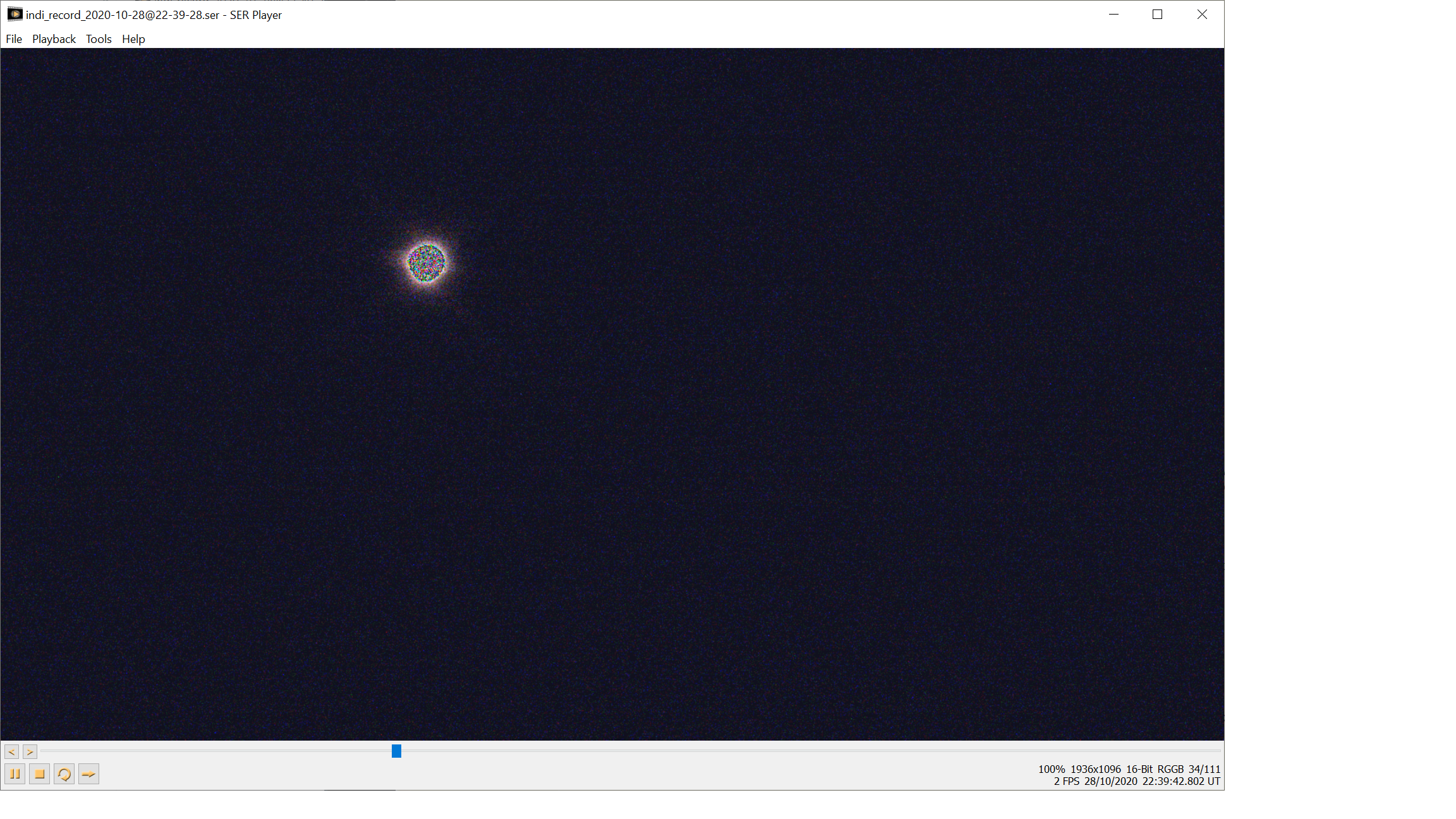Click the 100% zoom indicator
This screenshot has height=819, width=1456.
point(1051,769)
